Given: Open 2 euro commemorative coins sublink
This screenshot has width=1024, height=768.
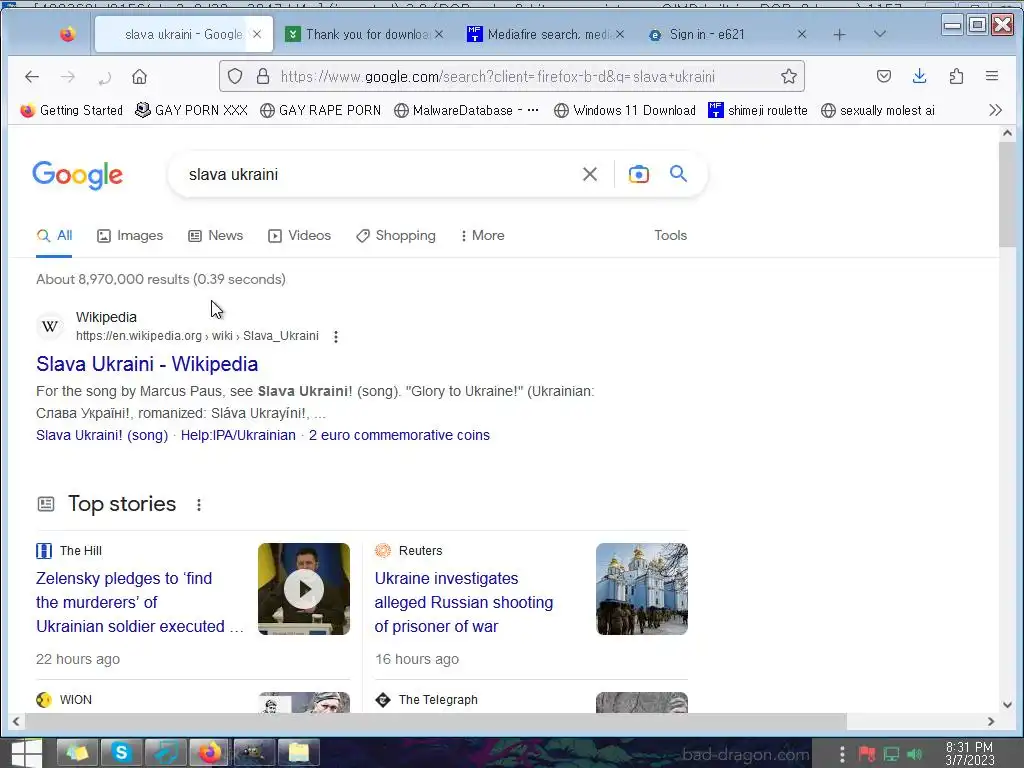Looking at the screenshot, I should pyautogui.click(x=399, y=436).
